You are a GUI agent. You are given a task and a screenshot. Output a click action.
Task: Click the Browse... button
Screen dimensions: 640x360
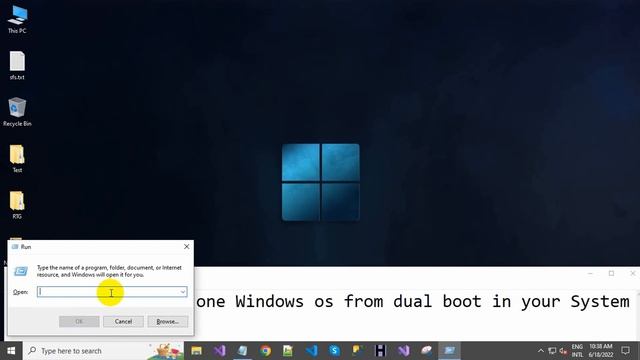click(x=168, y=322)
